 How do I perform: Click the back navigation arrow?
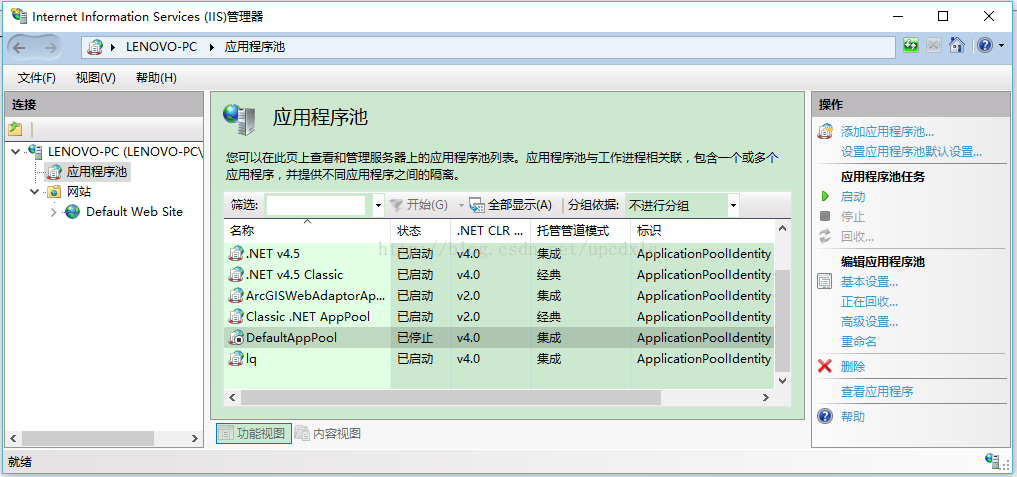pos(19,47)
